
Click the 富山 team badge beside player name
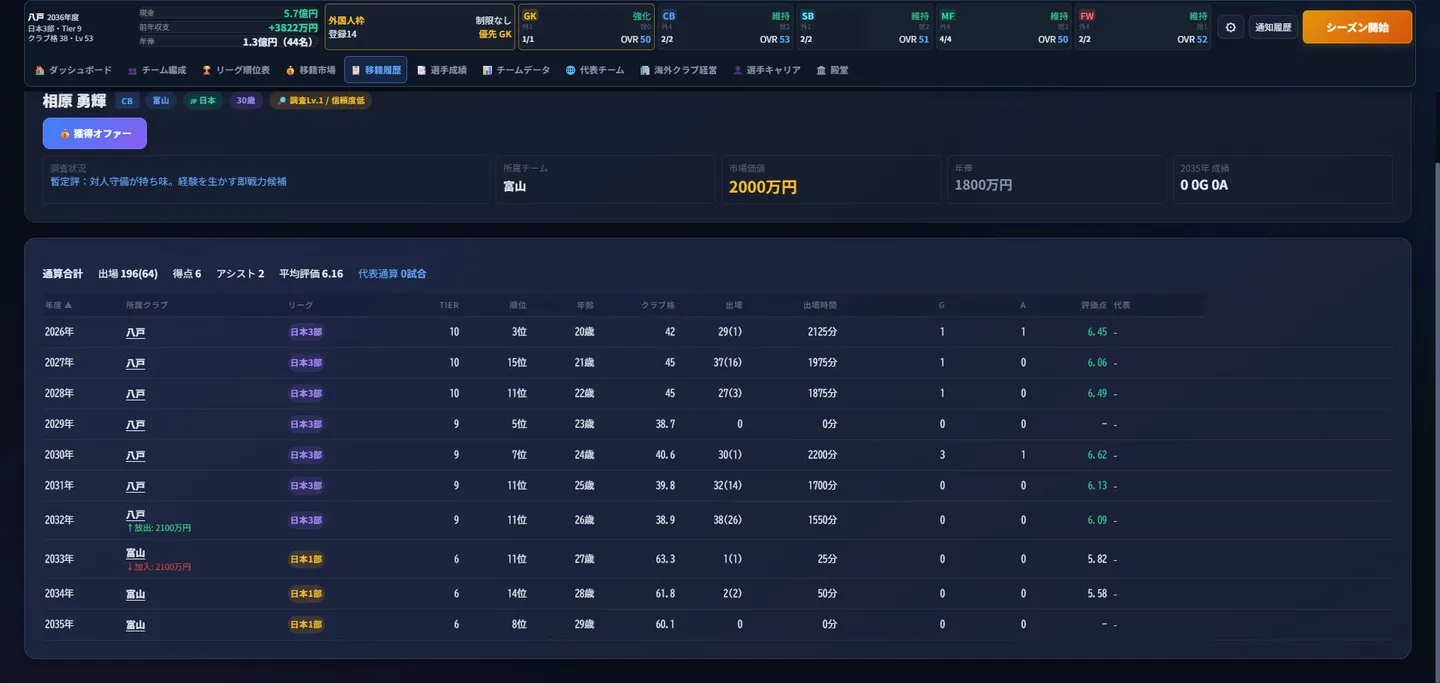coord(160,101)
